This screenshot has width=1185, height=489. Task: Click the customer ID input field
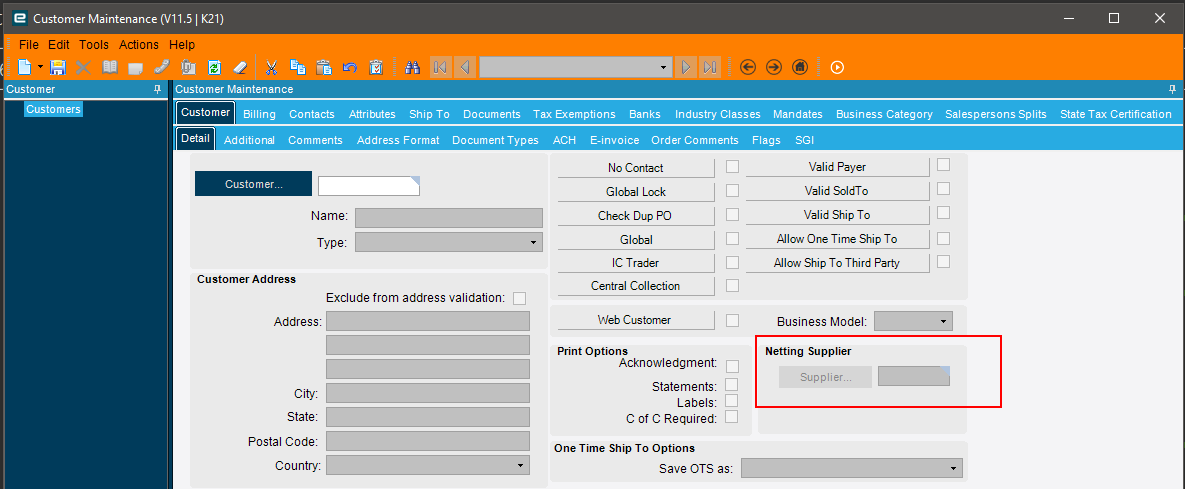point(369,186)
